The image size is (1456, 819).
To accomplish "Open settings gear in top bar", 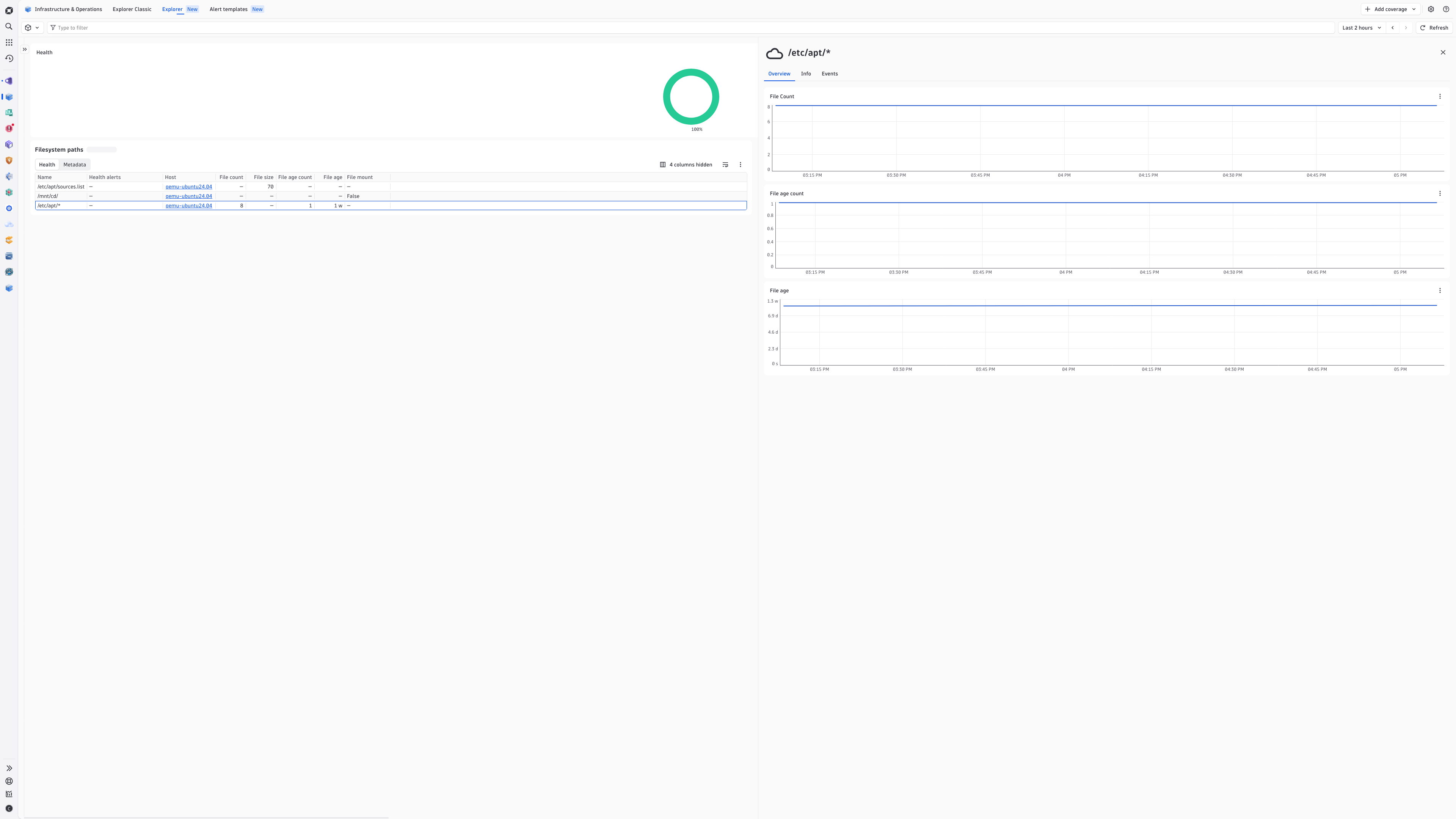I will point(1431,9).
